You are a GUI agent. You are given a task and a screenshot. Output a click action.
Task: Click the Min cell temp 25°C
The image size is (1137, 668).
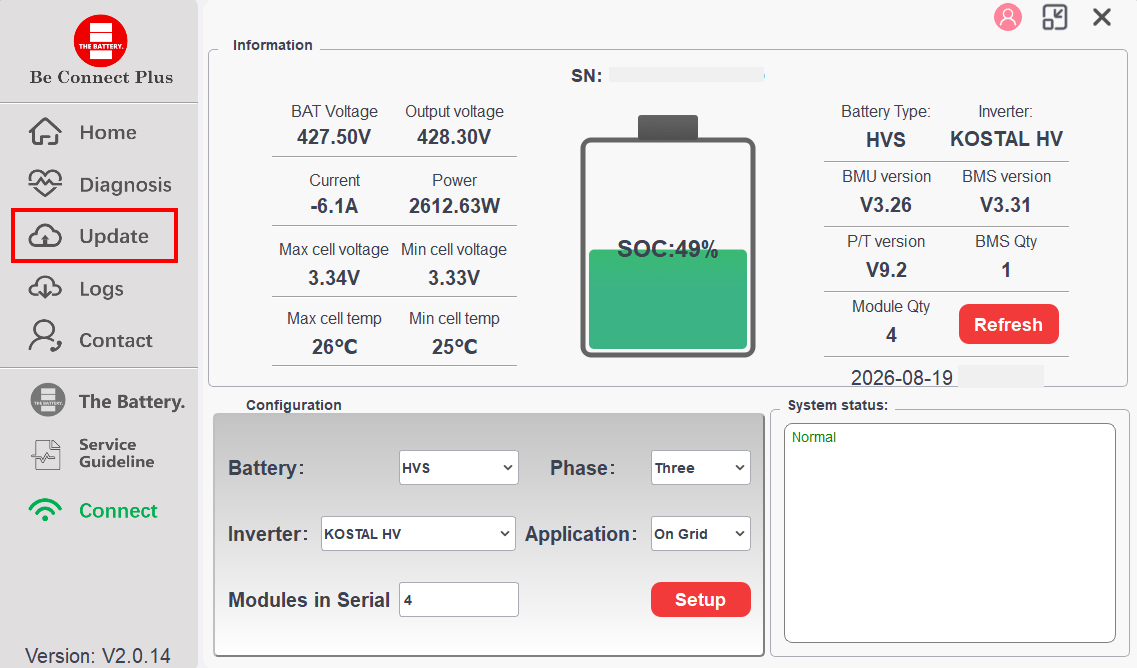point(454,347)
